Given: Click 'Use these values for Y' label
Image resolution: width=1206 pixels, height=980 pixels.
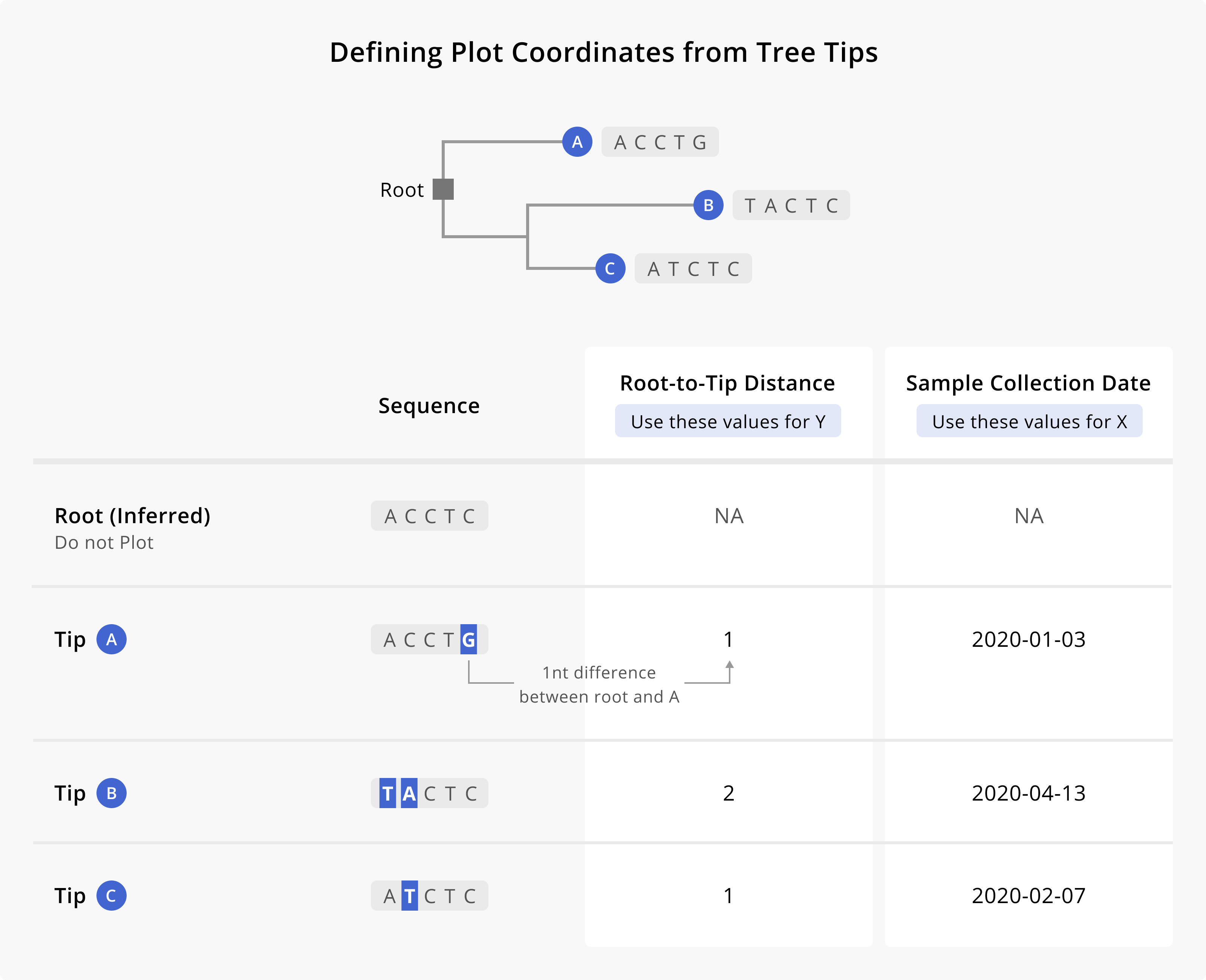Looking at the screenshot, I should click(x=727, y=421).
